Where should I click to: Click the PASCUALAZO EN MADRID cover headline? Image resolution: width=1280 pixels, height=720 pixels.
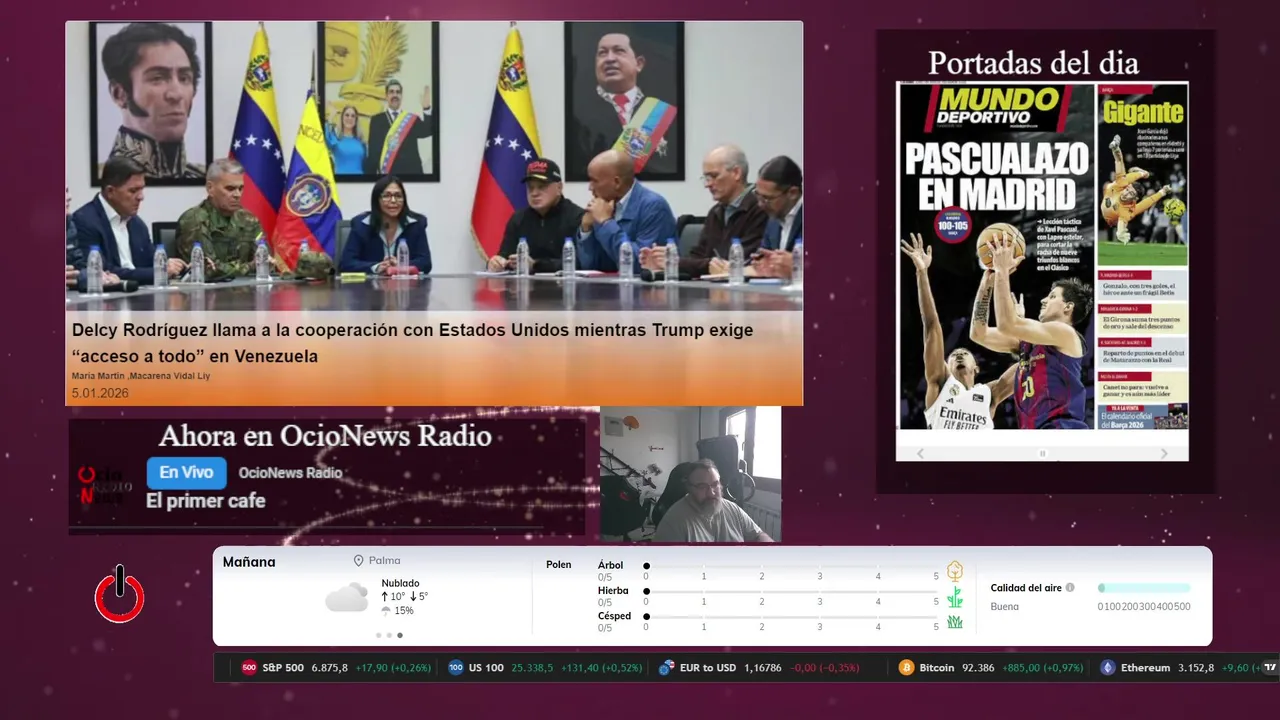click(997, 176)
